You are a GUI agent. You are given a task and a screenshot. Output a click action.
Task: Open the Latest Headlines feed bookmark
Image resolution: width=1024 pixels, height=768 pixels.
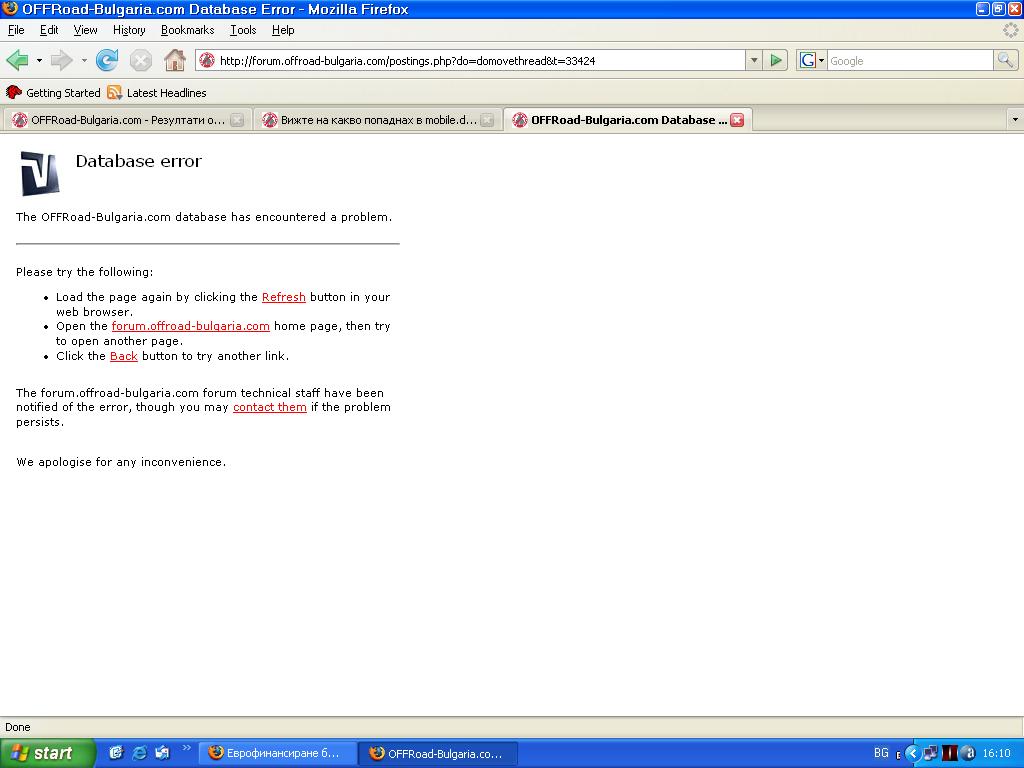click(x=157, y=93)
